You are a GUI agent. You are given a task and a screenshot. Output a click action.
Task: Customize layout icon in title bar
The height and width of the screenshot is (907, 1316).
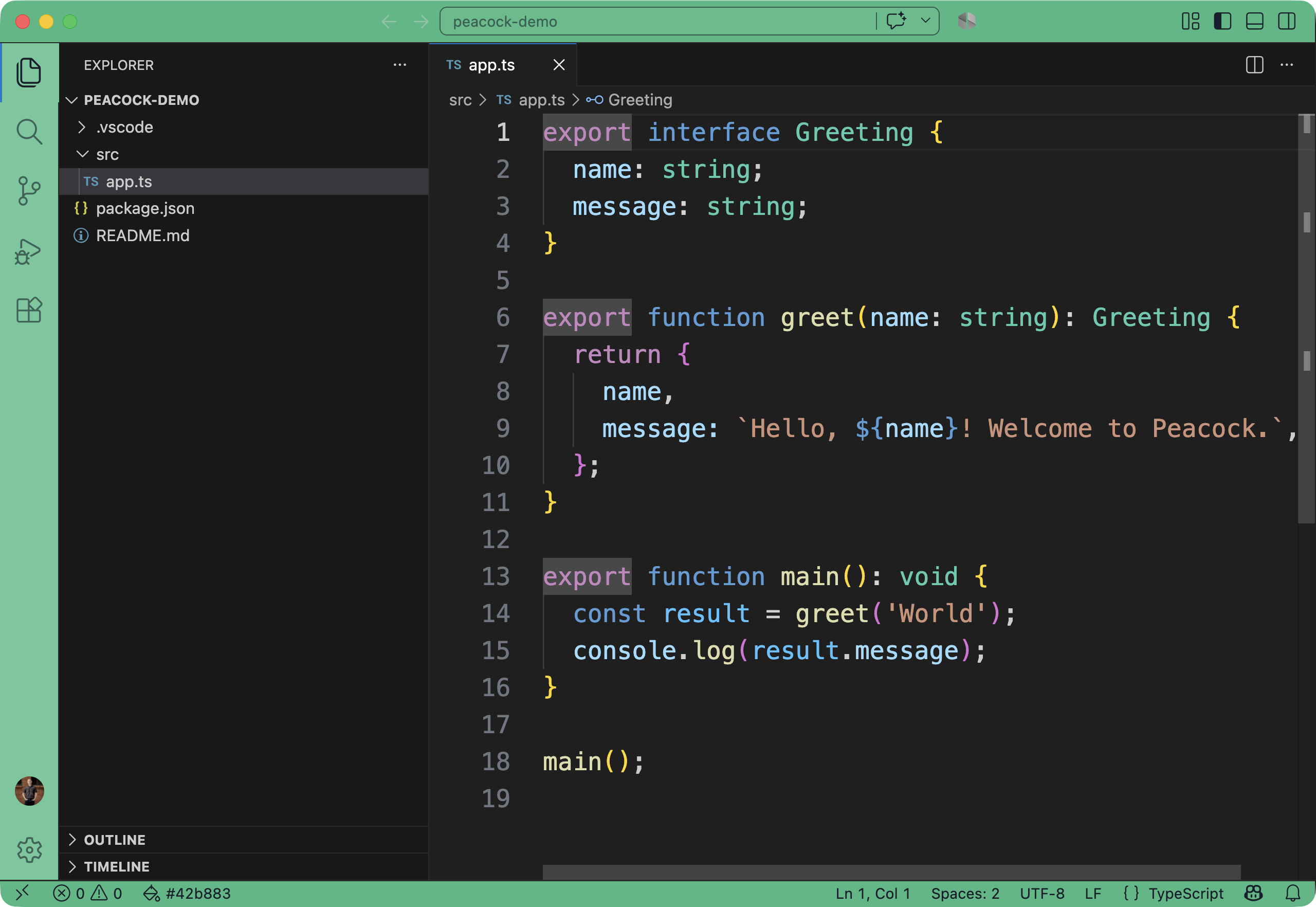(1191, 21)
